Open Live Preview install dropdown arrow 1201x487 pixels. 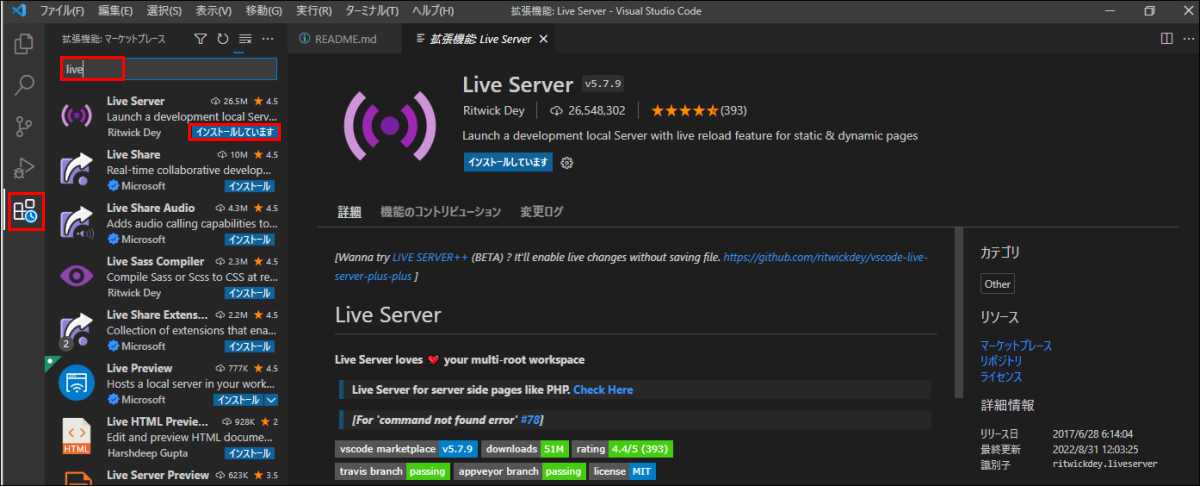click(271, 400)
